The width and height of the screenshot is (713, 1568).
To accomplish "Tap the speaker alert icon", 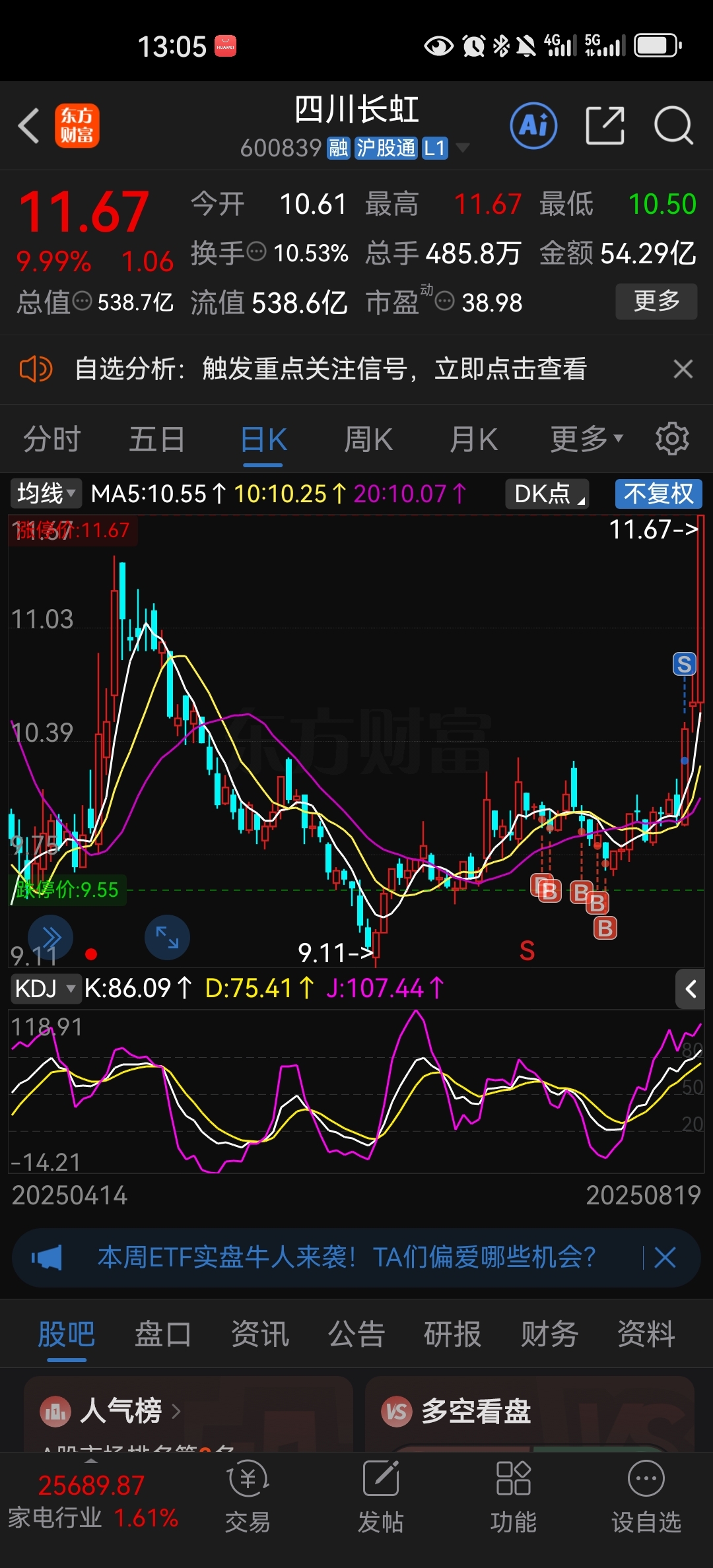I will click(x=36, y=369).
